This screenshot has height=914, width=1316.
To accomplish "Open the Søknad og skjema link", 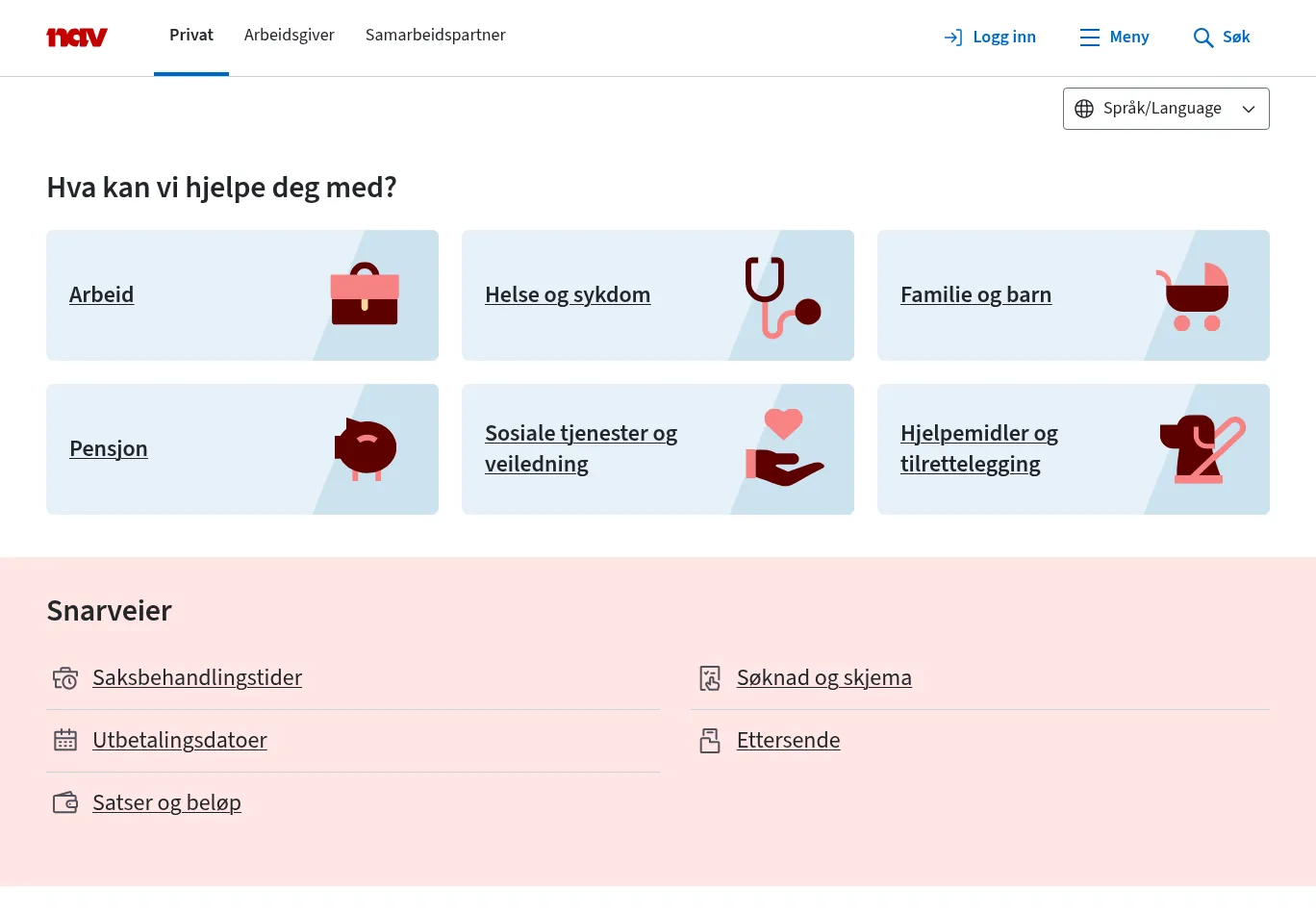I will click(823, 677).
